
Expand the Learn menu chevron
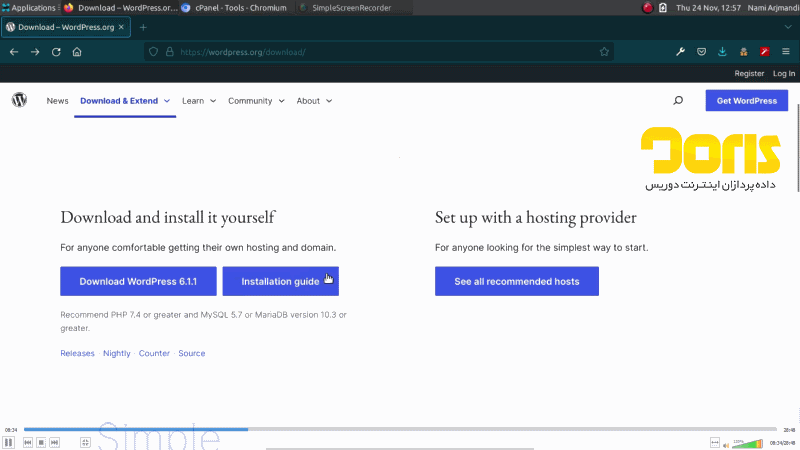pos(213,101)
